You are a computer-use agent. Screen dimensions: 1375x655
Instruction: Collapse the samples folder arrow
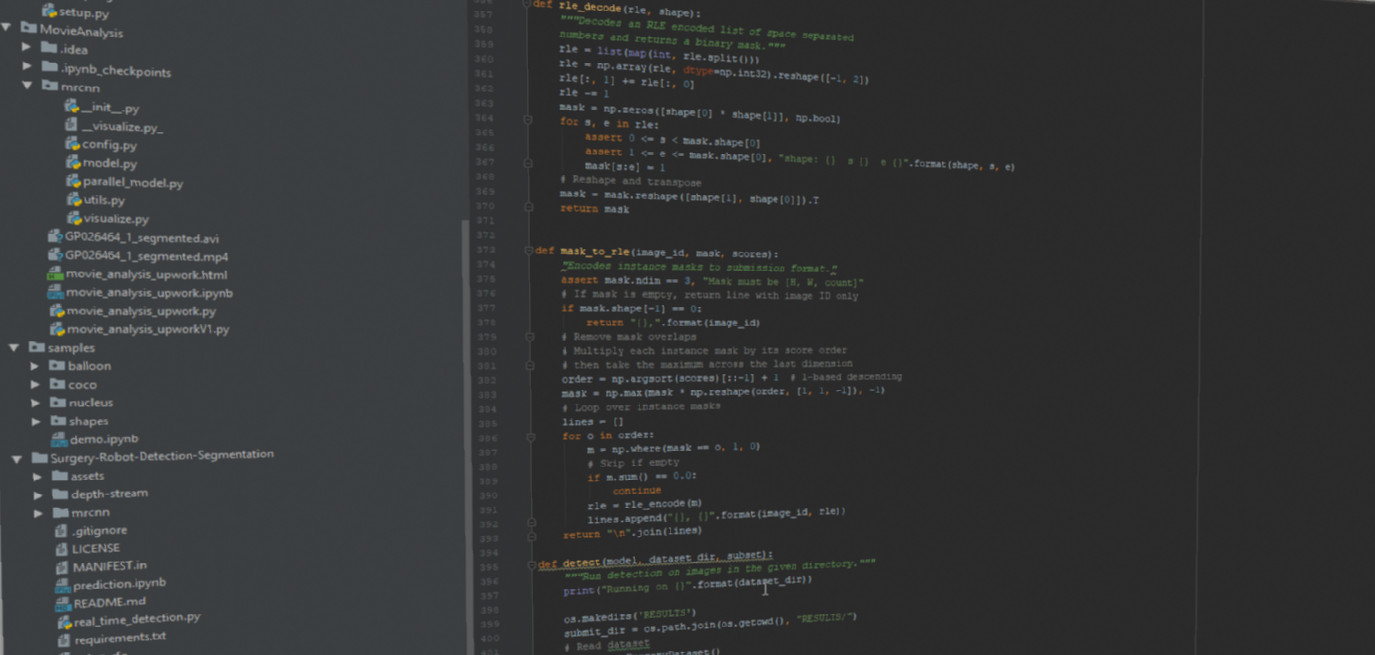14,348
